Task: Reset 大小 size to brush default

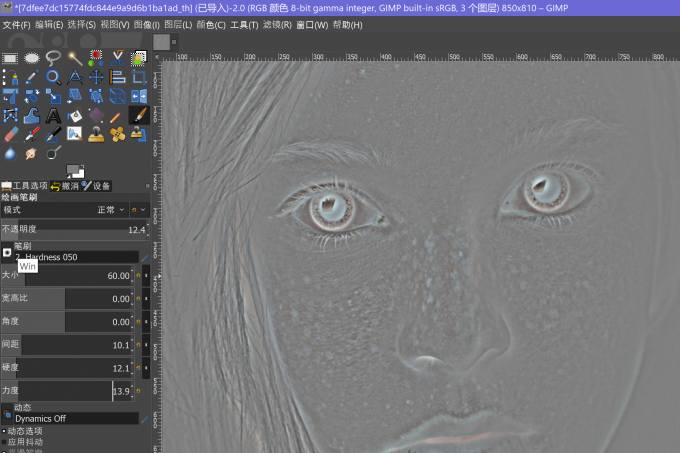Action: [139, 275]
